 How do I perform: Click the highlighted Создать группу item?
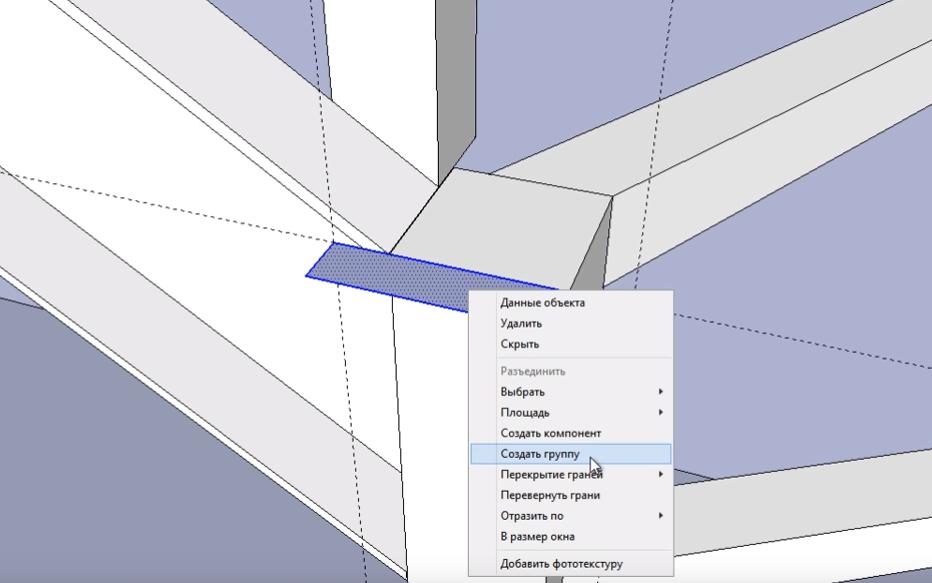pyautogui.click(x=540, y=454)
